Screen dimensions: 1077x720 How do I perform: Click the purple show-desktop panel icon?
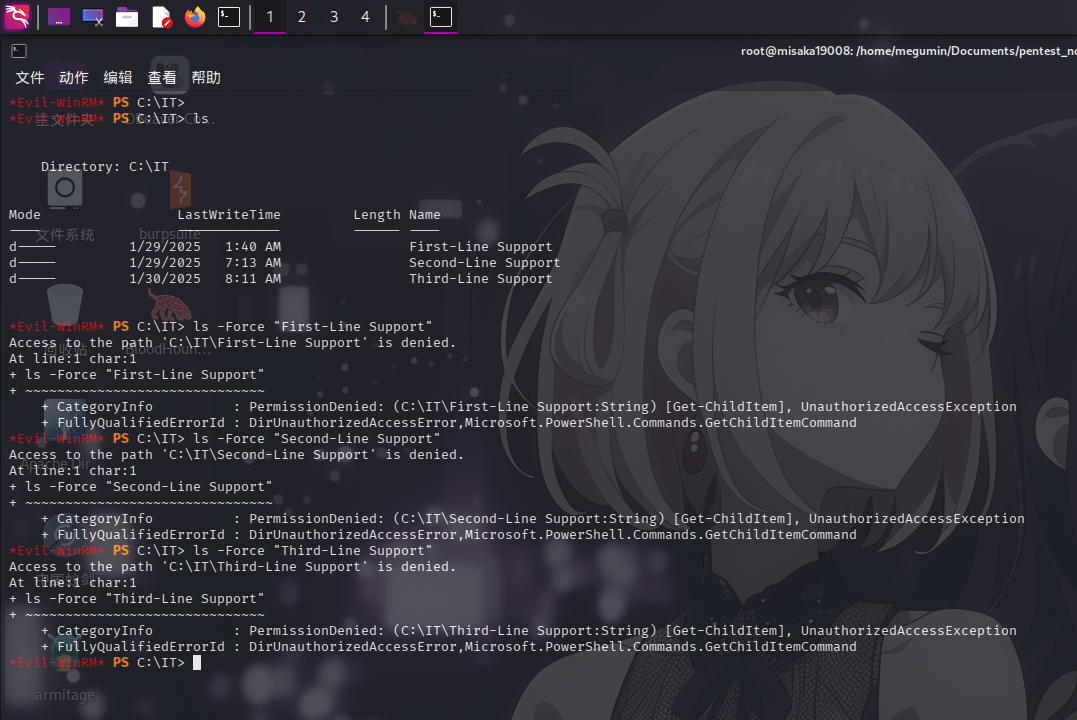pyautogui.click(x=58, y=16)
